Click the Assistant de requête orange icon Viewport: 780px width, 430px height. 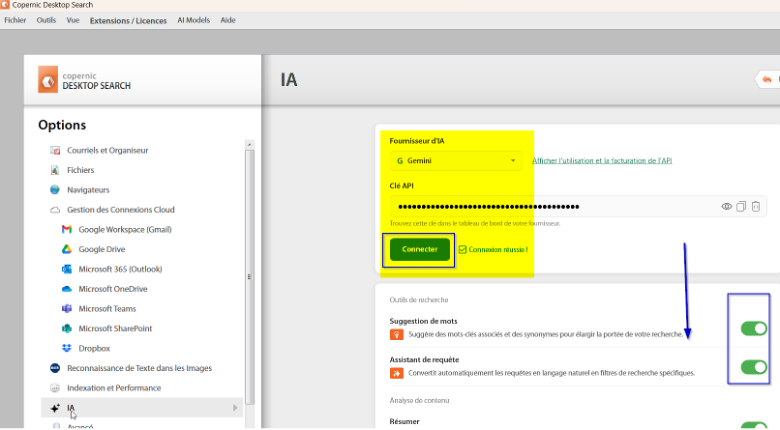[x=396, y=373]
